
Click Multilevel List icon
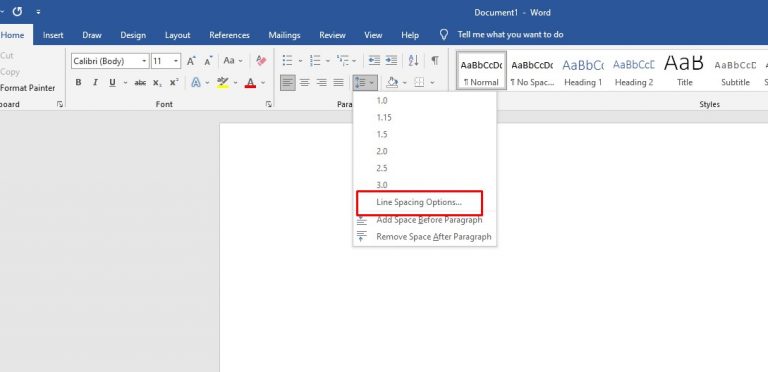coord(343,61)
